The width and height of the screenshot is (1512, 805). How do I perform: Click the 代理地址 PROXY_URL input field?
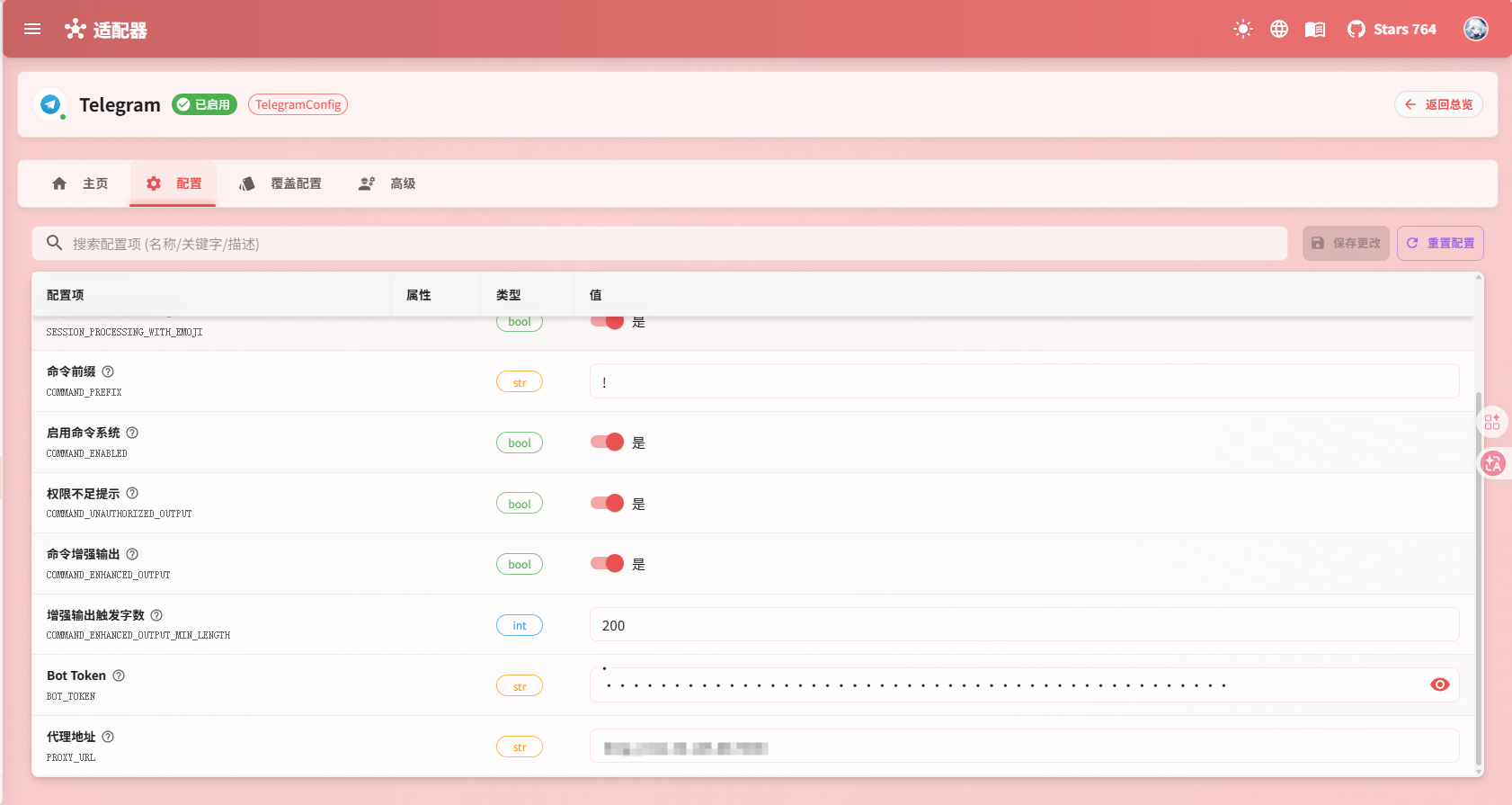pos(1024,746)
